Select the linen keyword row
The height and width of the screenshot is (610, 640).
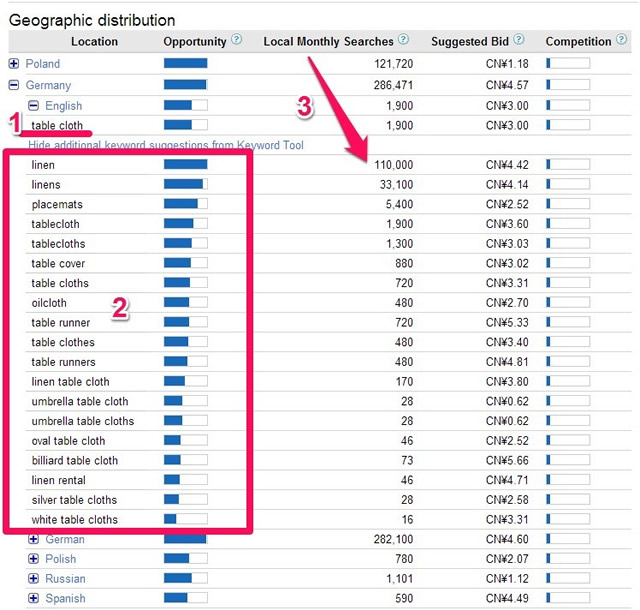[43, 165]
